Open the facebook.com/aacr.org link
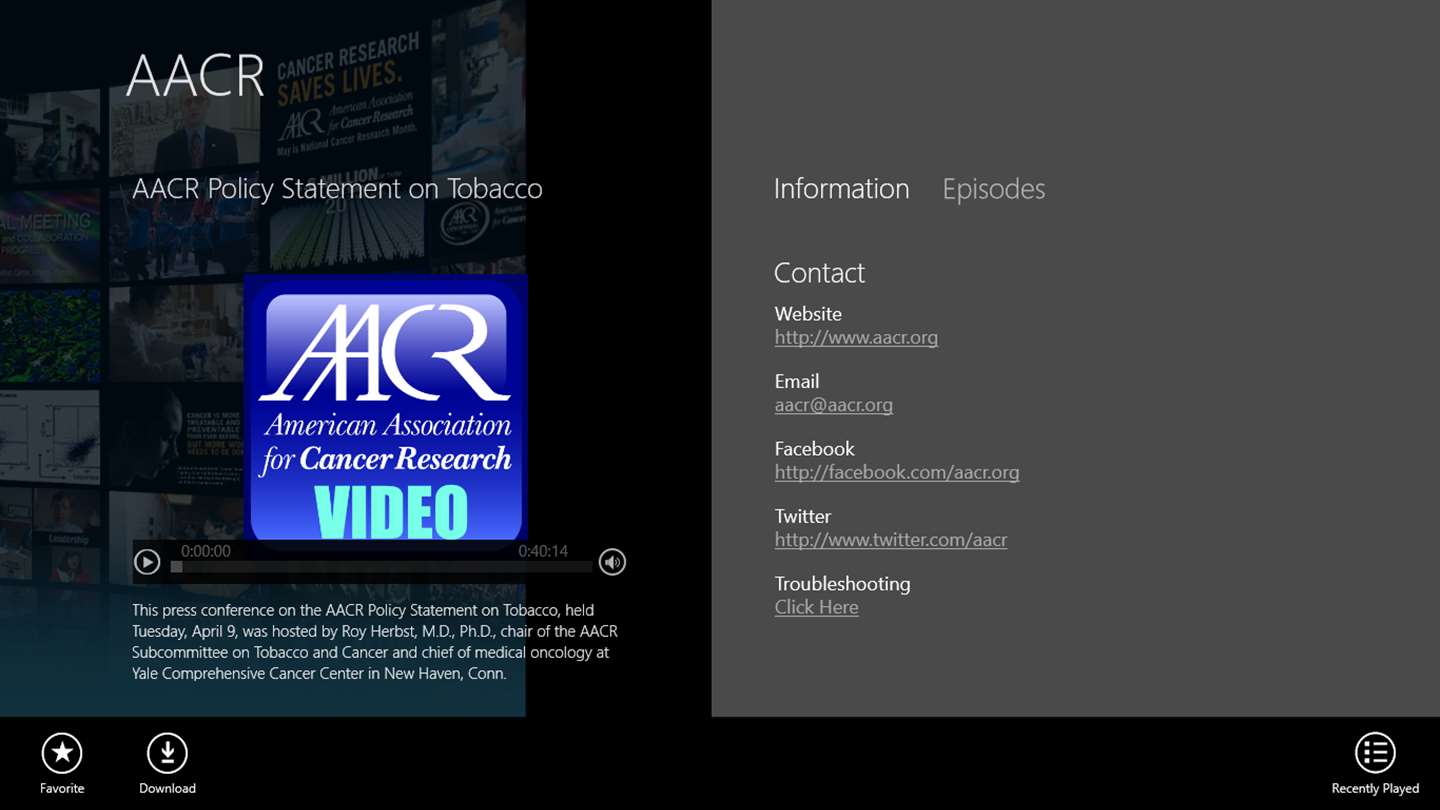1440x810 pixels. coord(897,472)
